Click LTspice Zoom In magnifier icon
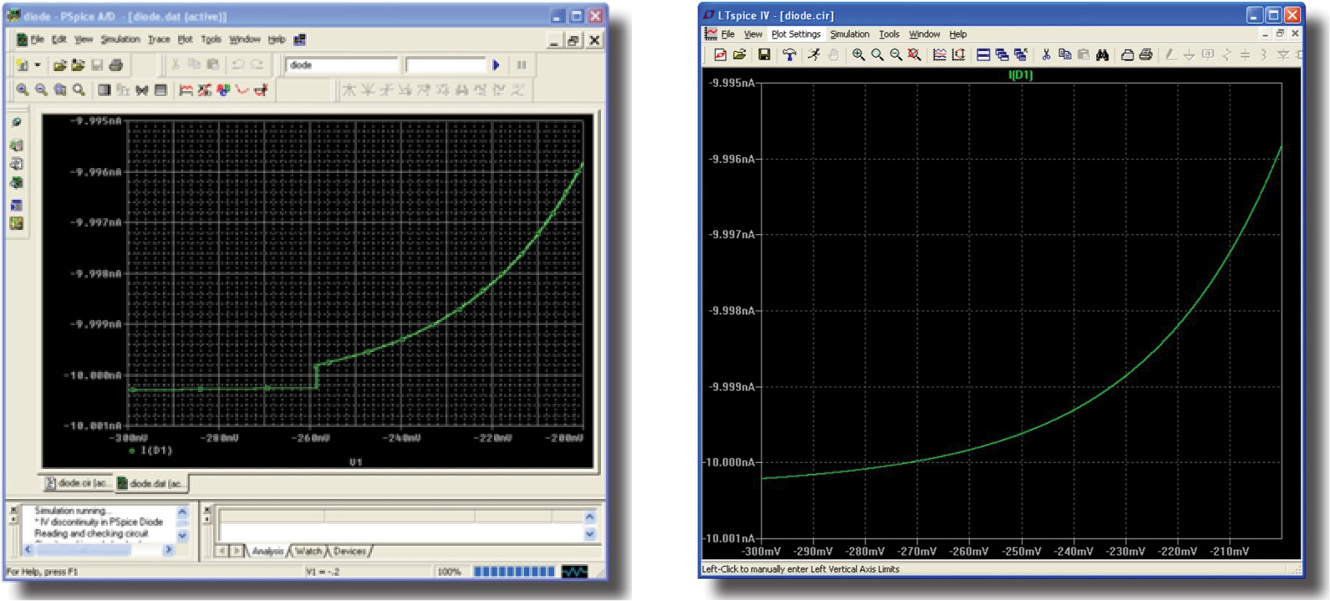The image size is (1330, 601). 858,55
